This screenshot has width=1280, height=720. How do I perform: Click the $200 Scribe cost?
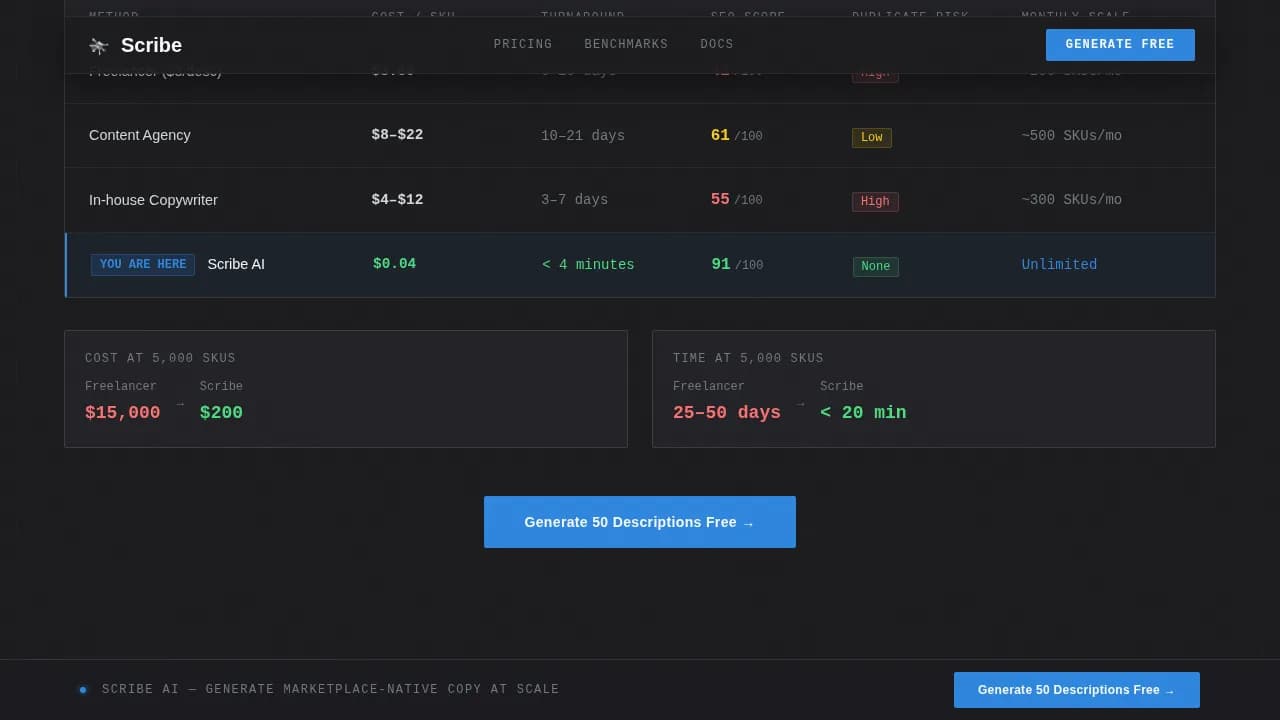click(x=221, y=413)
